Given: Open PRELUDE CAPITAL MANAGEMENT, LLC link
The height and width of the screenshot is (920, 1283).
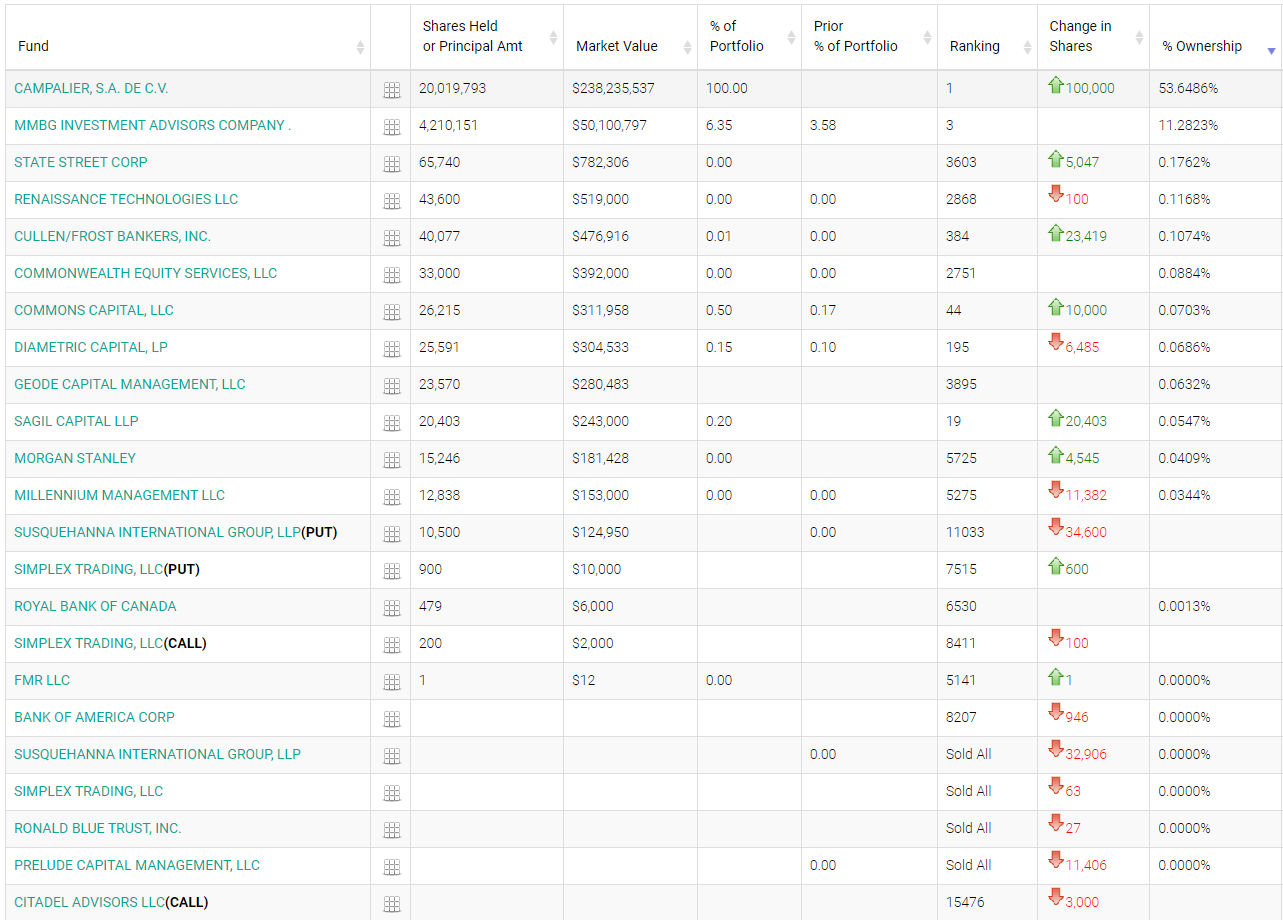Looking at the screenshot, I should pyautogui.click(x=137, y=865).
